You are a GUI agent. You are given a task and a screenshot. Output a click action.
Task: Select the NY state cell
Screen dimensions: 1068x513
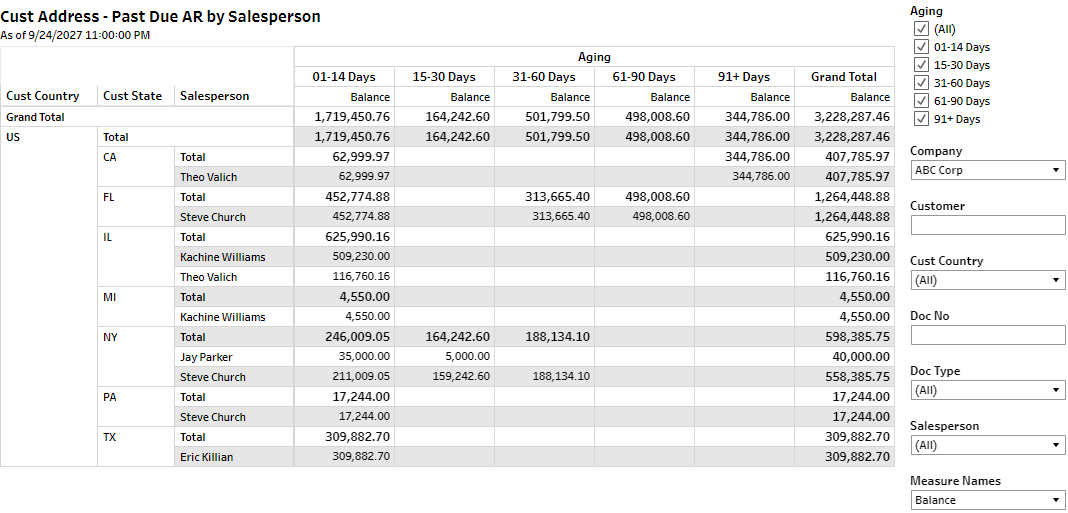click(110, 337)
